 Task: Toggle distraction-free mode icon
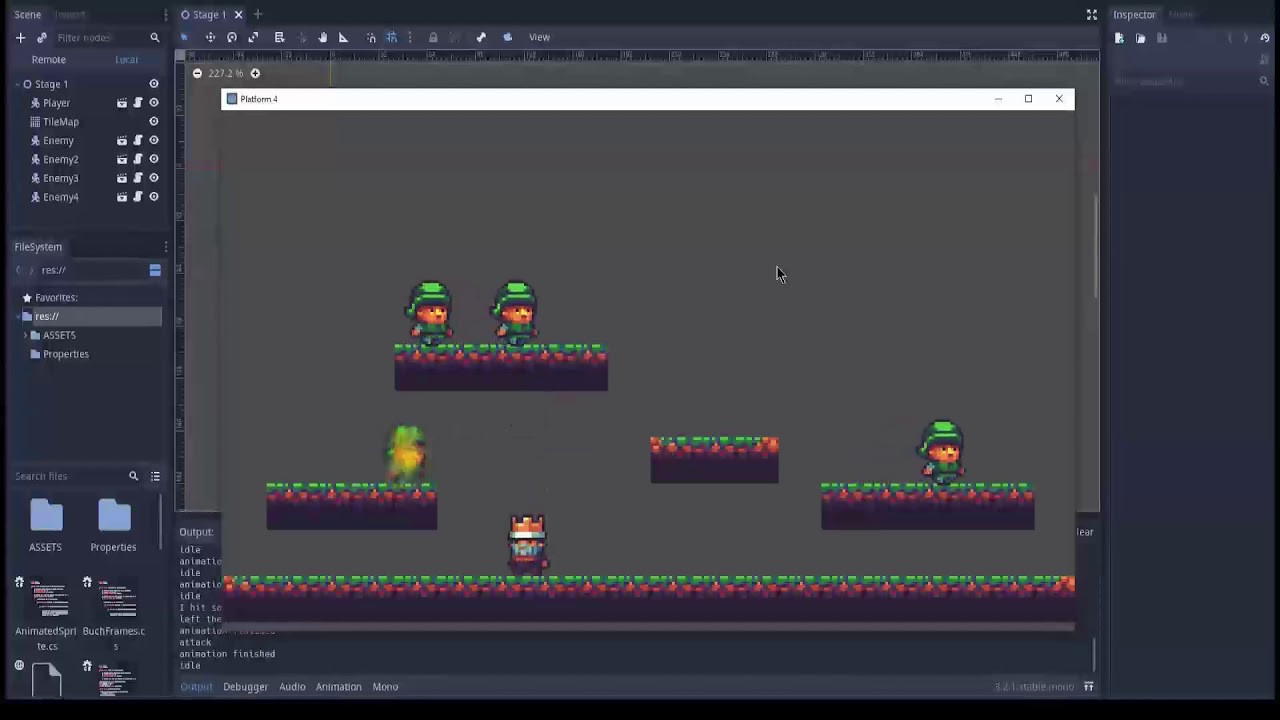1092,14
